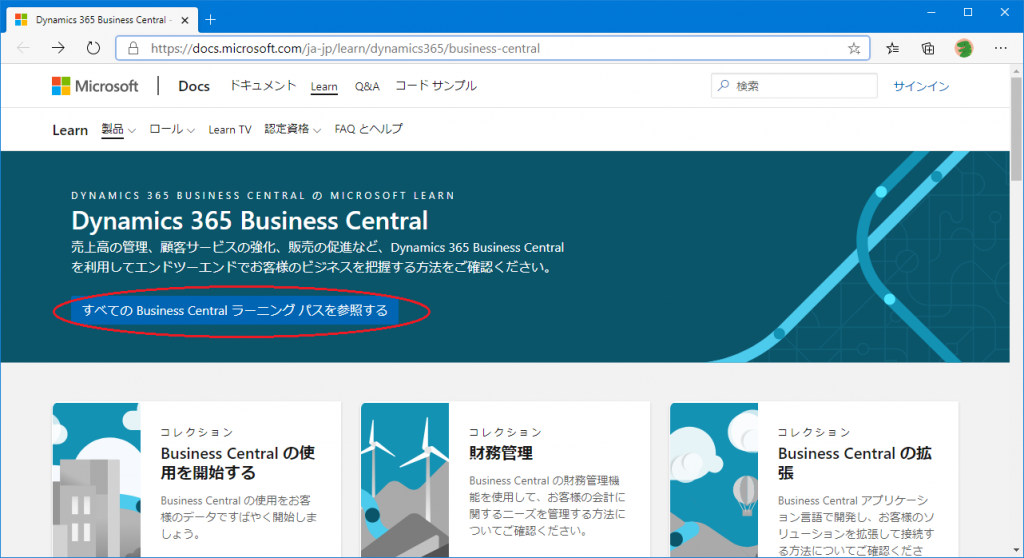1024x558 pixels.
Task: Select the Learn top navigation item
Action: [324, 86]
